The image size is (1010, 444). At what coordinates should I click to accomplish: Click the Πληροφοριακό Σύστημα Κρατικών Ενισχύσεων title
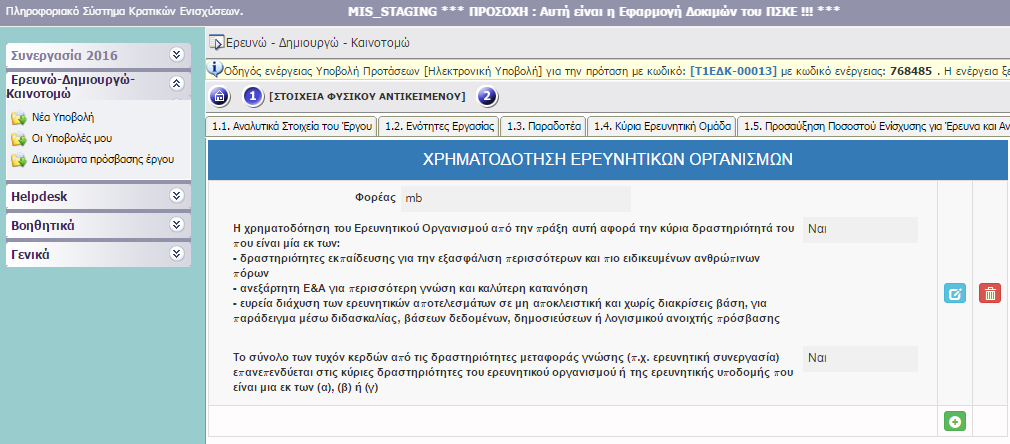(x=124, y=12)
